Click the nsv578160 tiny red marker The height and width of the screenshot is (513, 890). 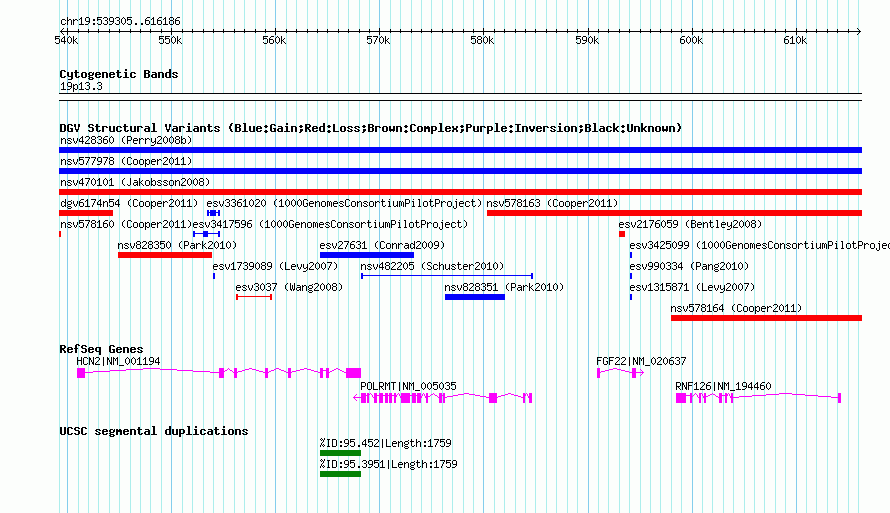(60, 234)
